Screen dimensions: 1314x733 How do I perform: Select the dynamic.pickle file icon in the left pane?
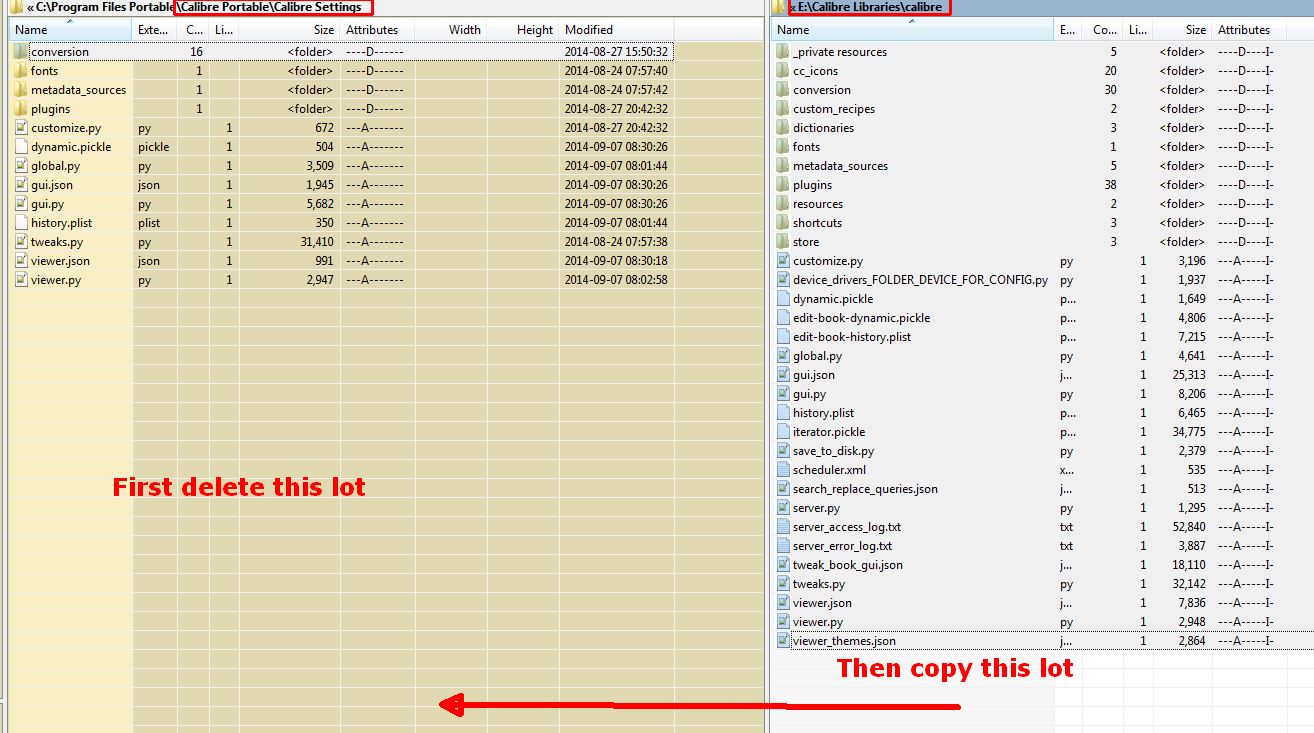21,147
